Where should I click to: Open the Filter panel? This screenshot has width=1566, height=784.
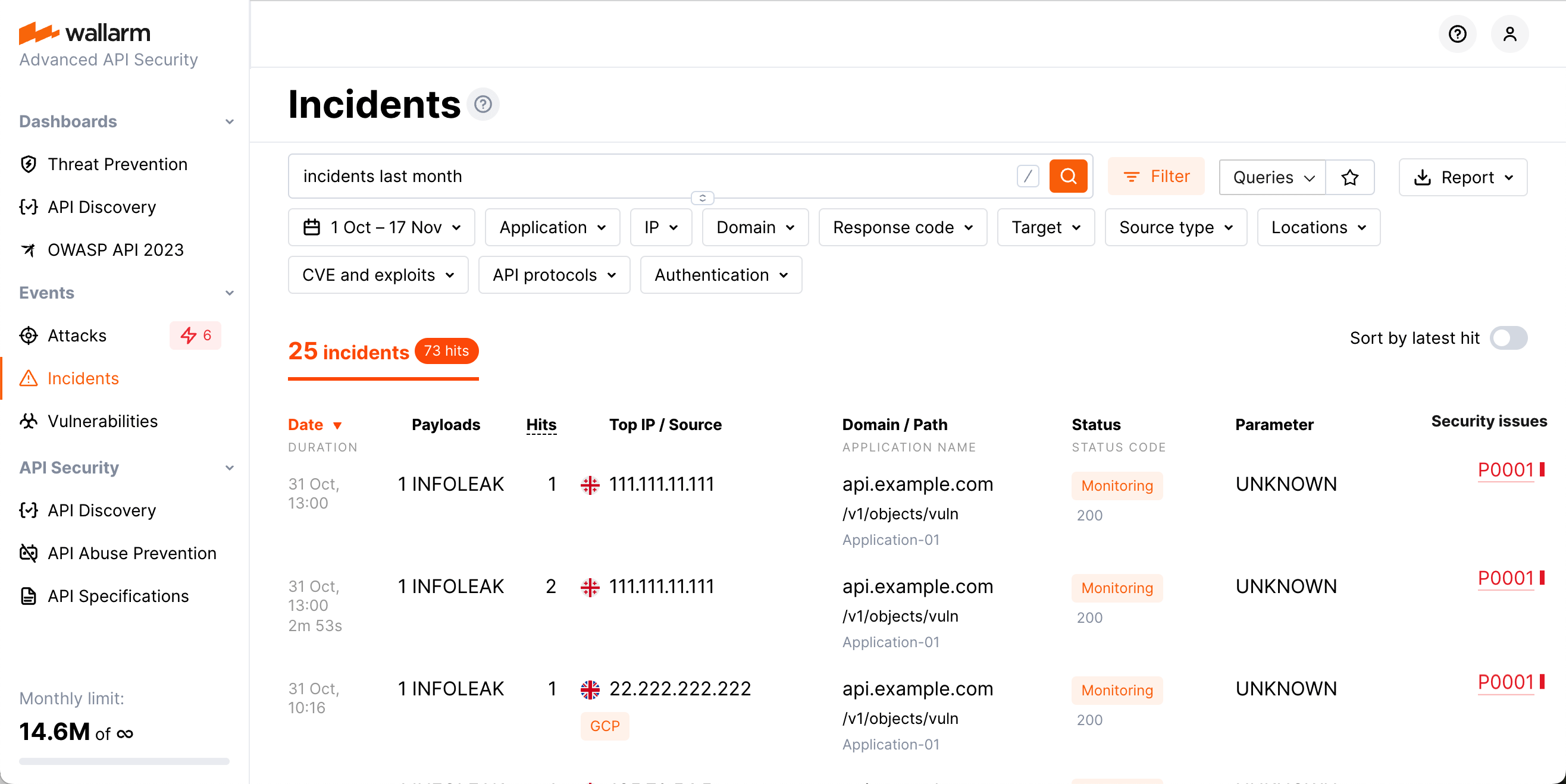pos(1155,176)
